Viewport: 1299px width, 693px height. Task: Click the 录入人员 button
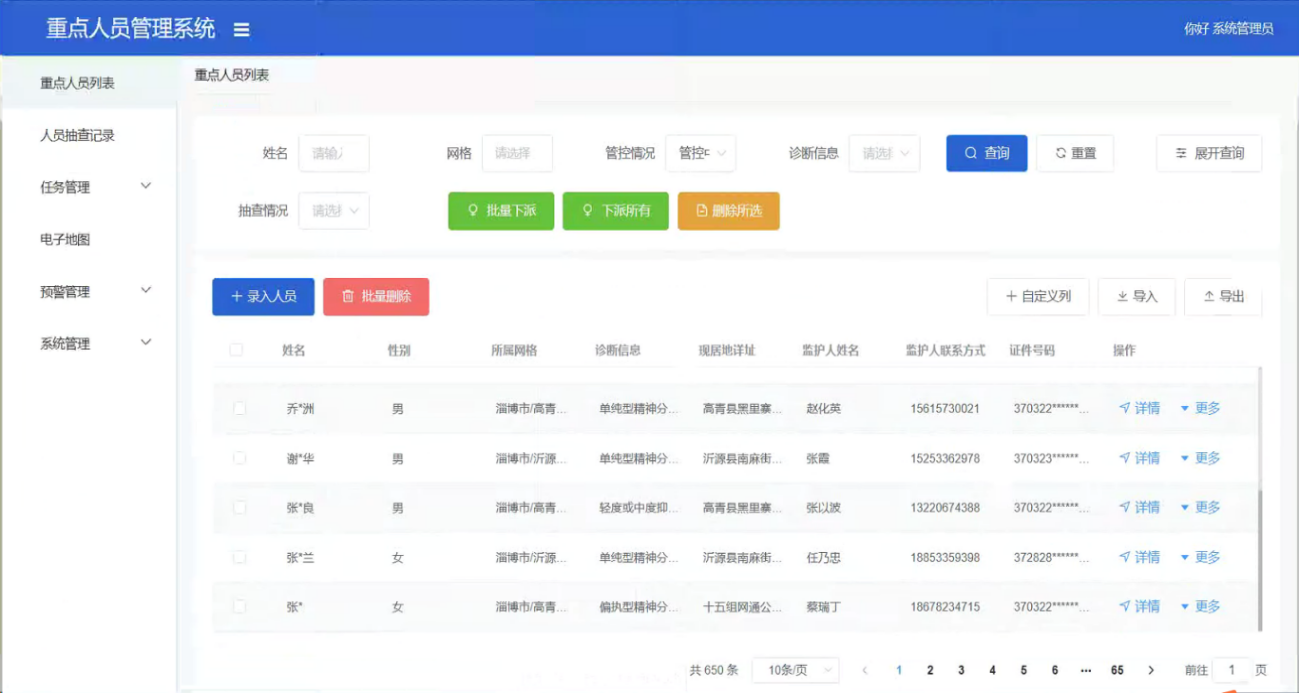(x=263, y=297)
